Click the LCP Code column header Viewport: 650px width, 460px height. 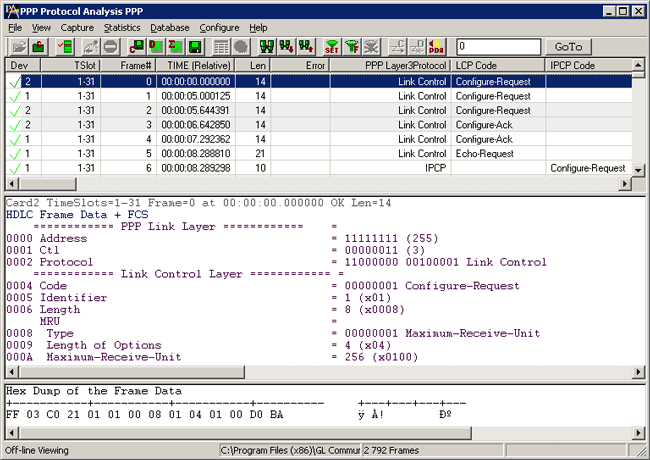tap(498, 65)
